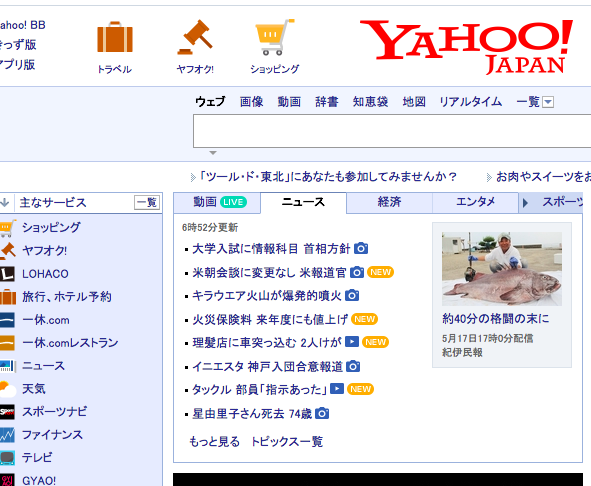Open the スポーツナビ service link
The width and height of the screenshot is (591, 486).
(54, 412)
